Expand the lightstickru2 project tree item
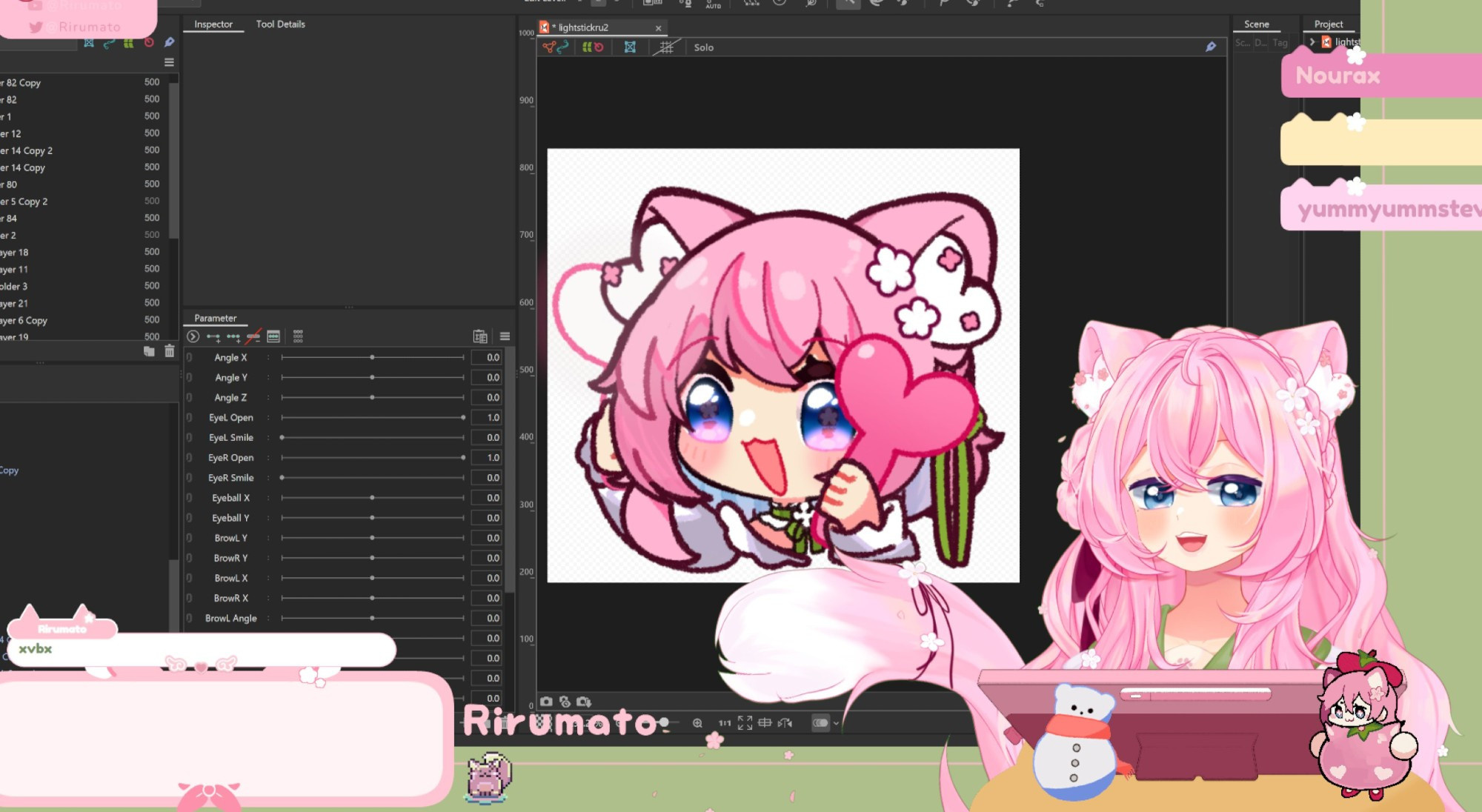 1312,42
